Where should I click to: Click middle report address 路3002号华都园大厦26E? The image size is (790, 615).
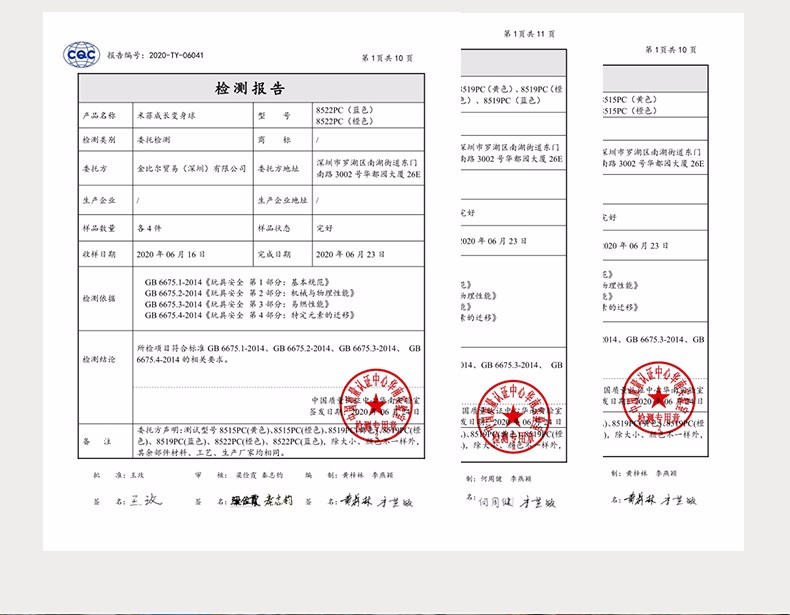[x=511, y=159]
